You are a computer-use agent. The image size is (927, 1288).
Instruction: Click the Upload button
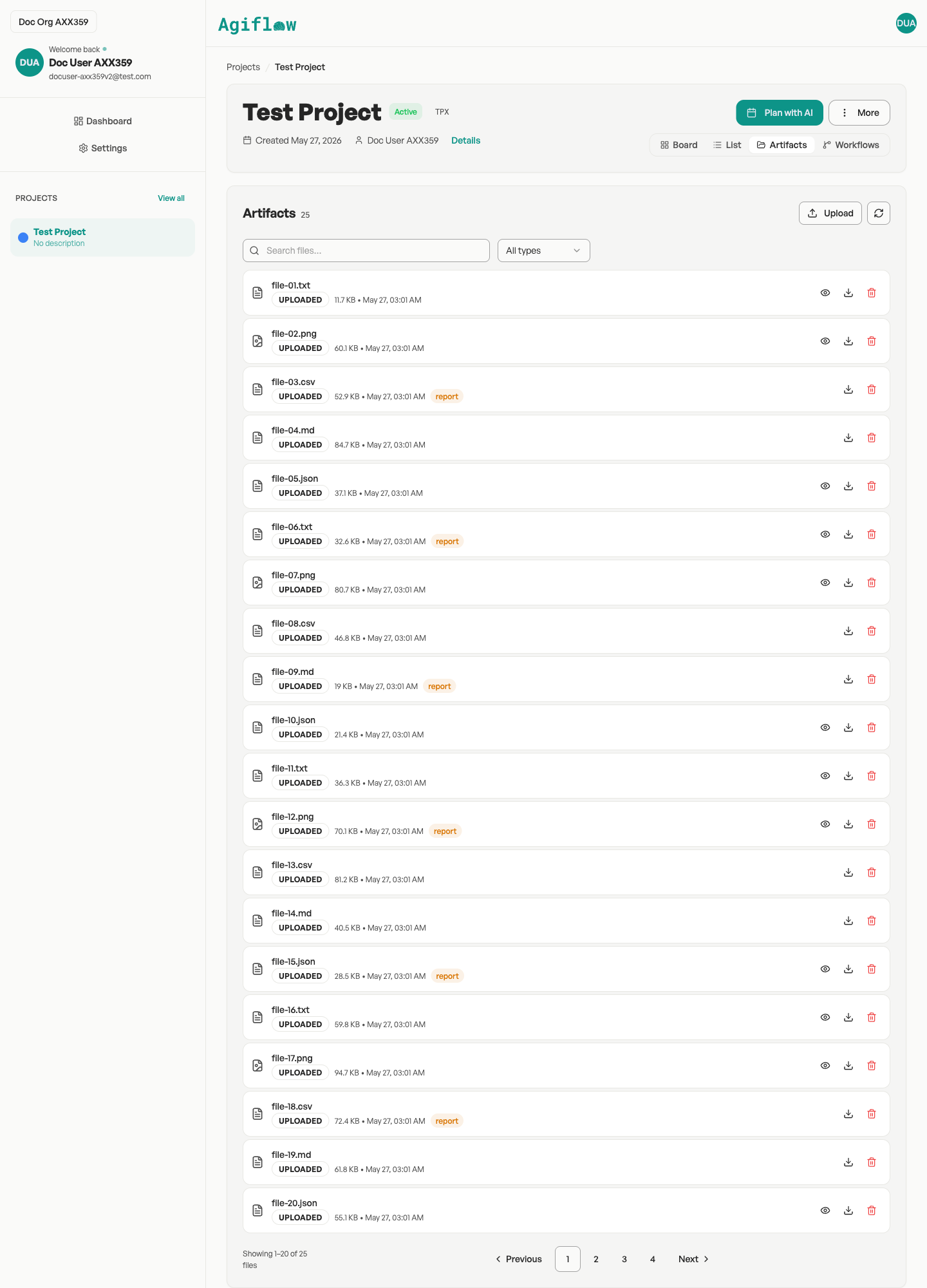(x=830, y=213)
